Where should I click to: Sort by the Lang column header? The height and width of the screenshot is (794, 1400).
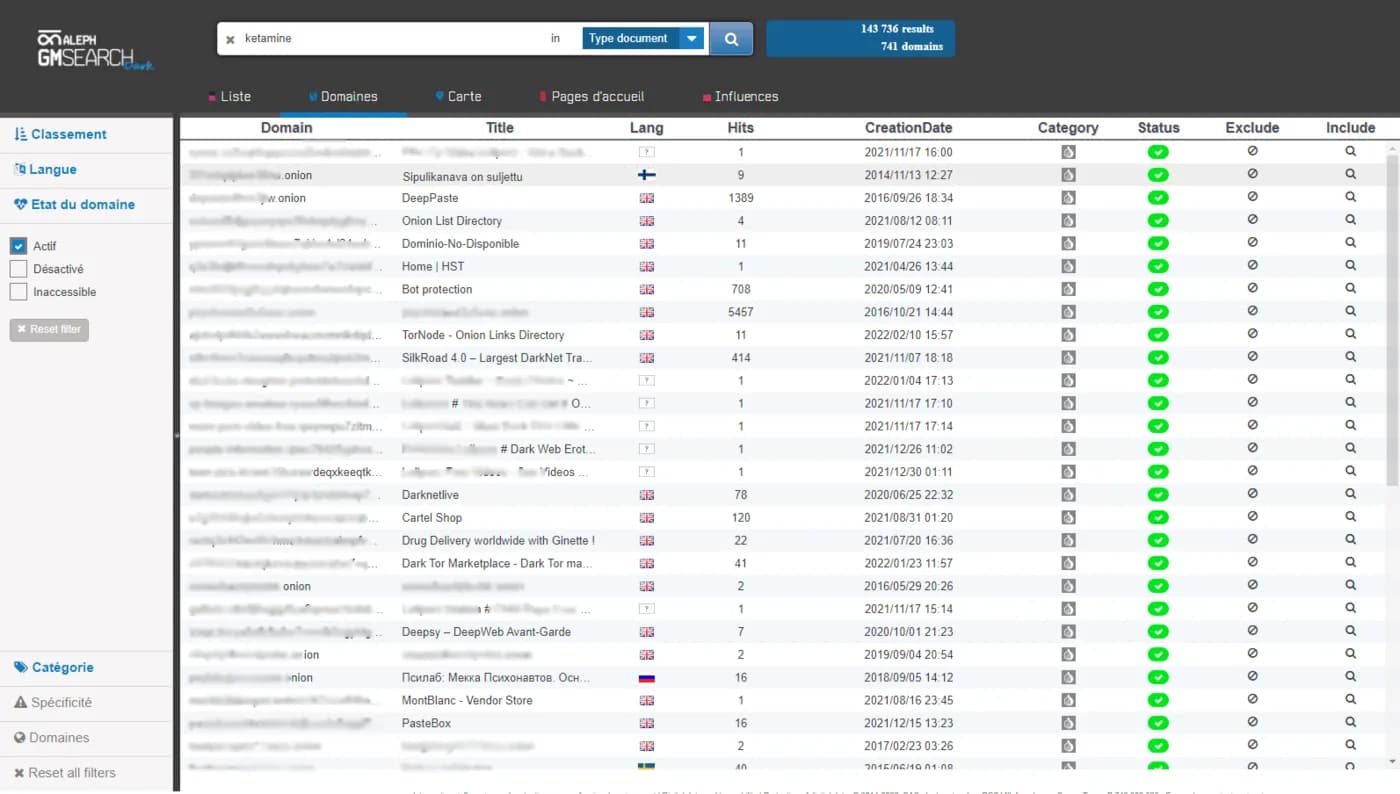coord(646,128)
